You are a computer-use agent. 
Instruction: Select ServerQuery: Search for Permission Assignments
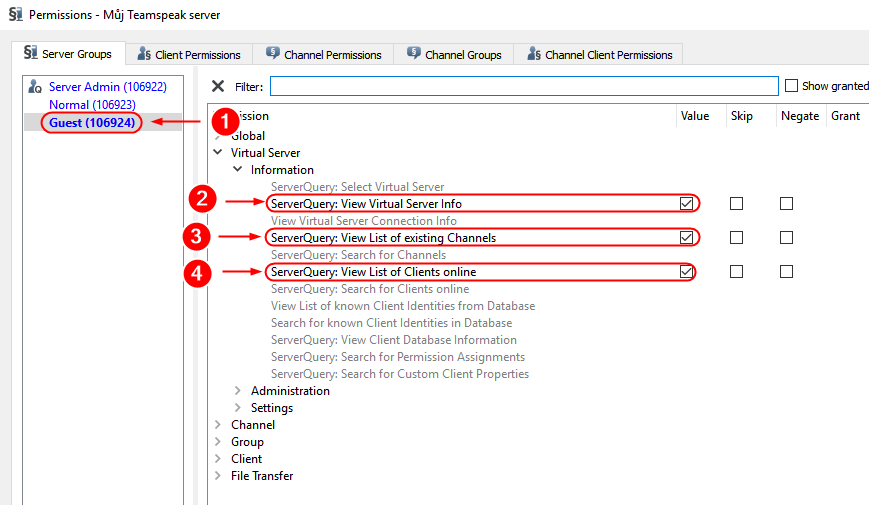[397, 357]
